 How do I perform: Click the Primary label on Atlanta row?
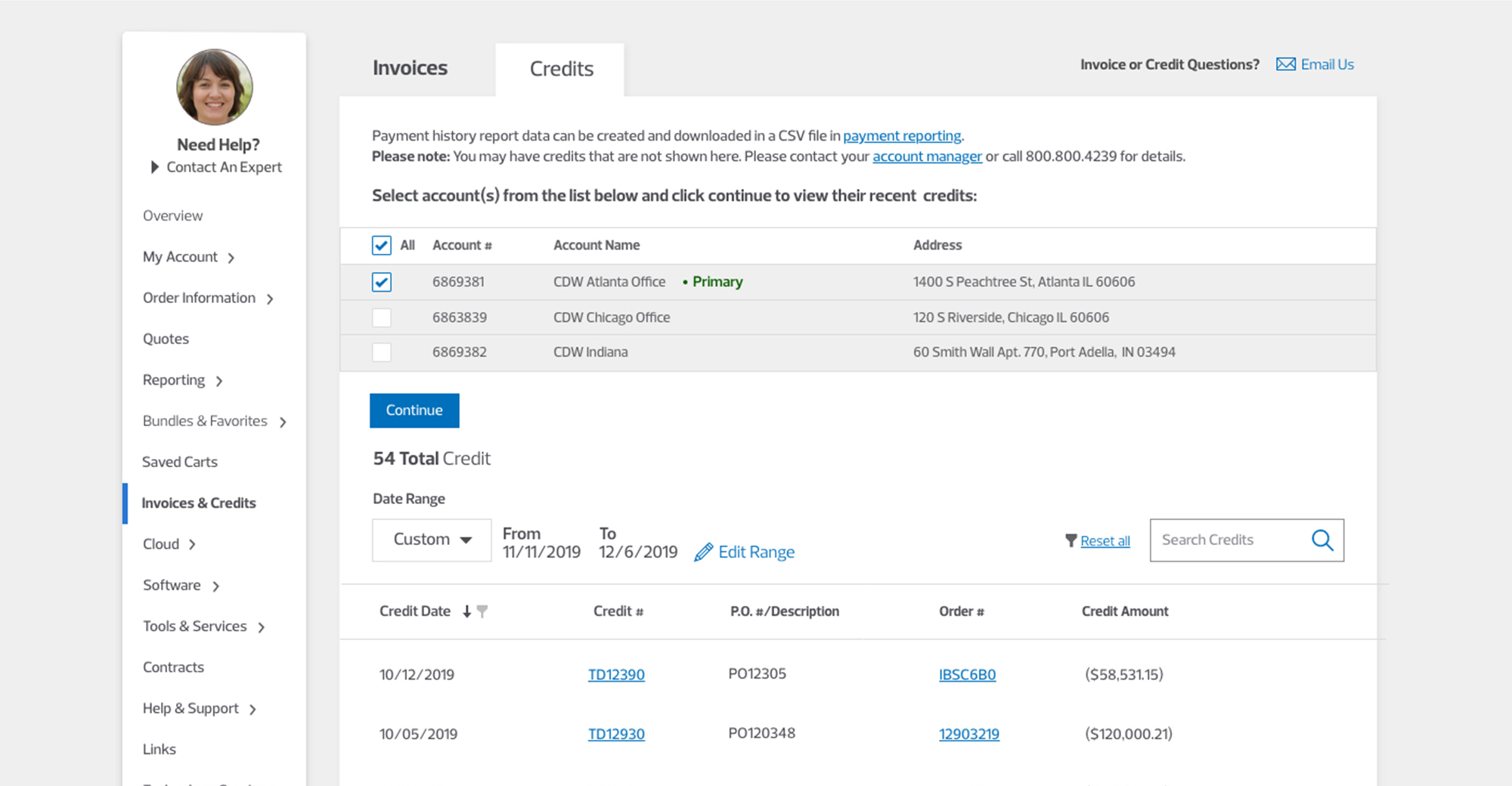[717, 282]
